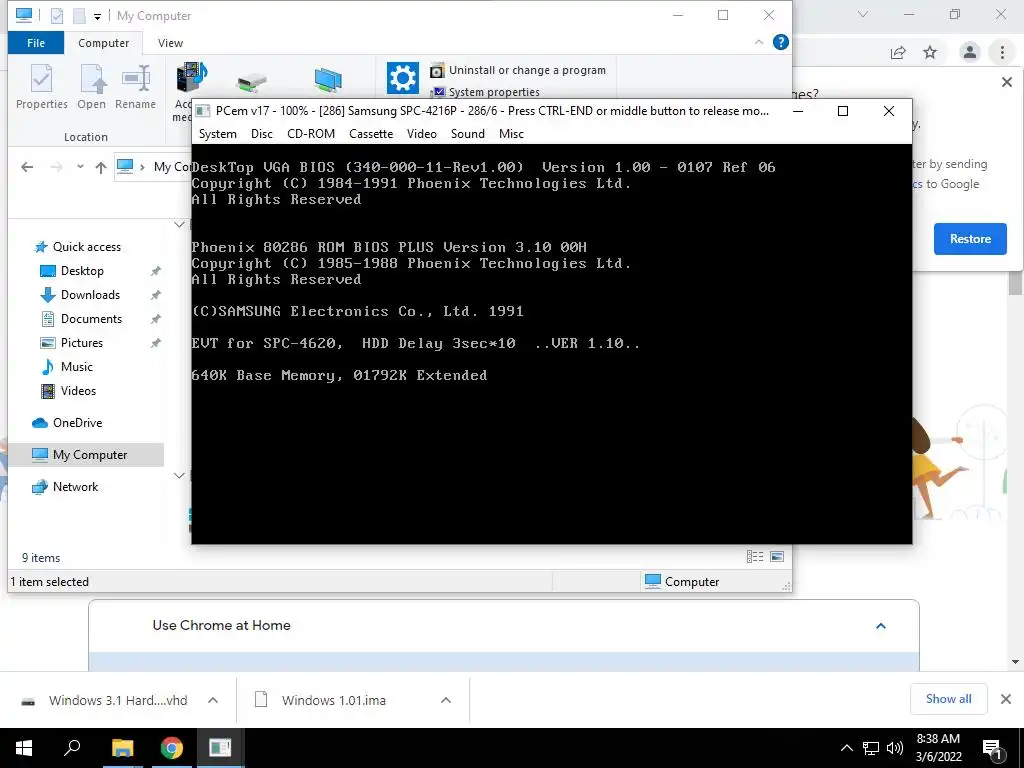Show hidden system tray icons
The height and width of the screenshot is (768, 1024).
pyautogui.click(x=846, y=748)
